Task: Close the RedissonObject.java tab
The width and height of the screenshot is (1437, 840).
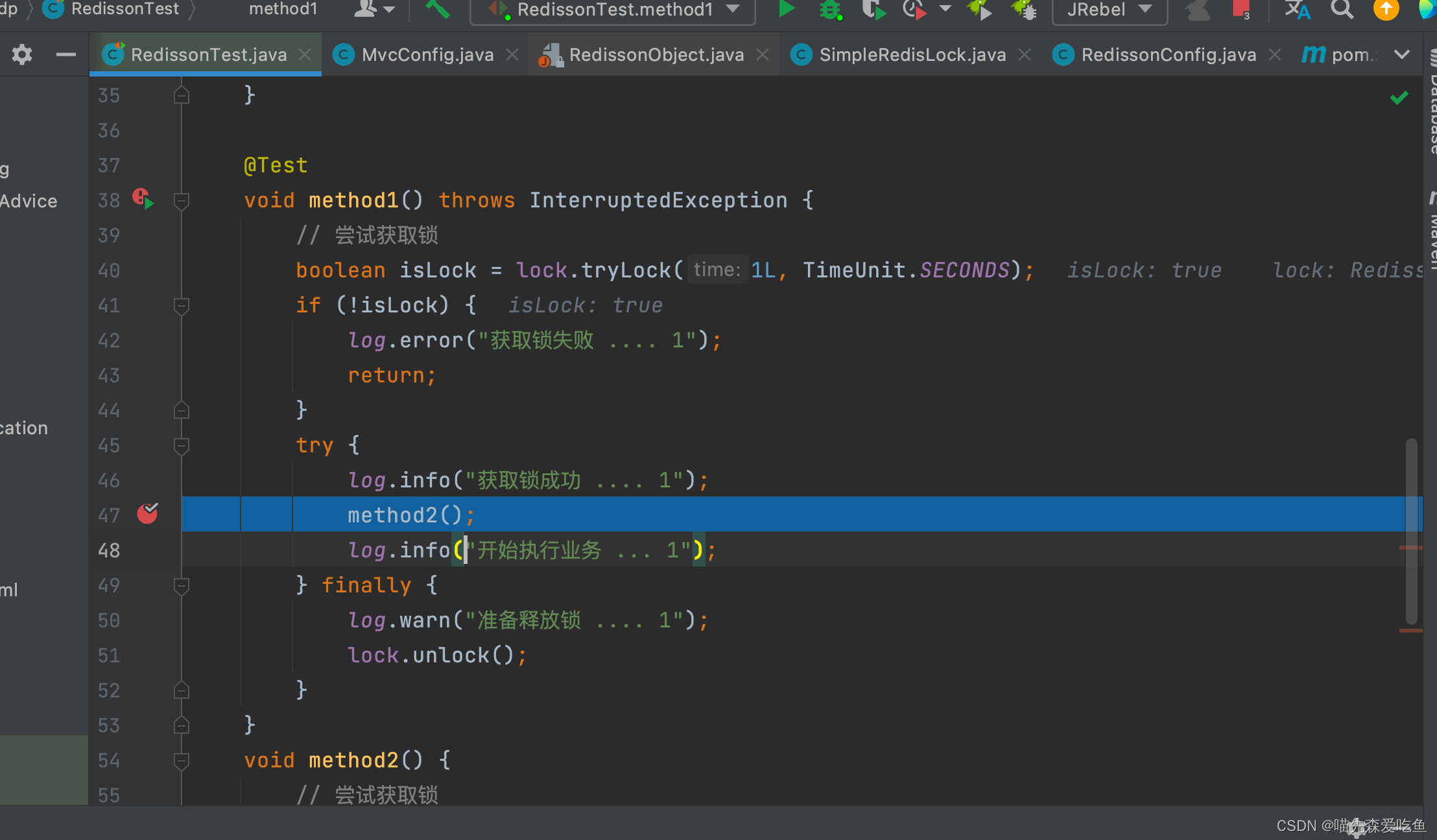Action: [x=763, y=54]
